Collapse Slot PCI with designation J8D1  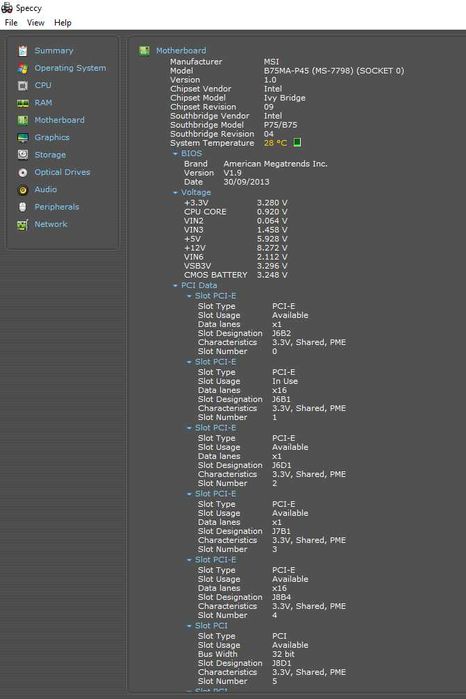tap(190, 626)
